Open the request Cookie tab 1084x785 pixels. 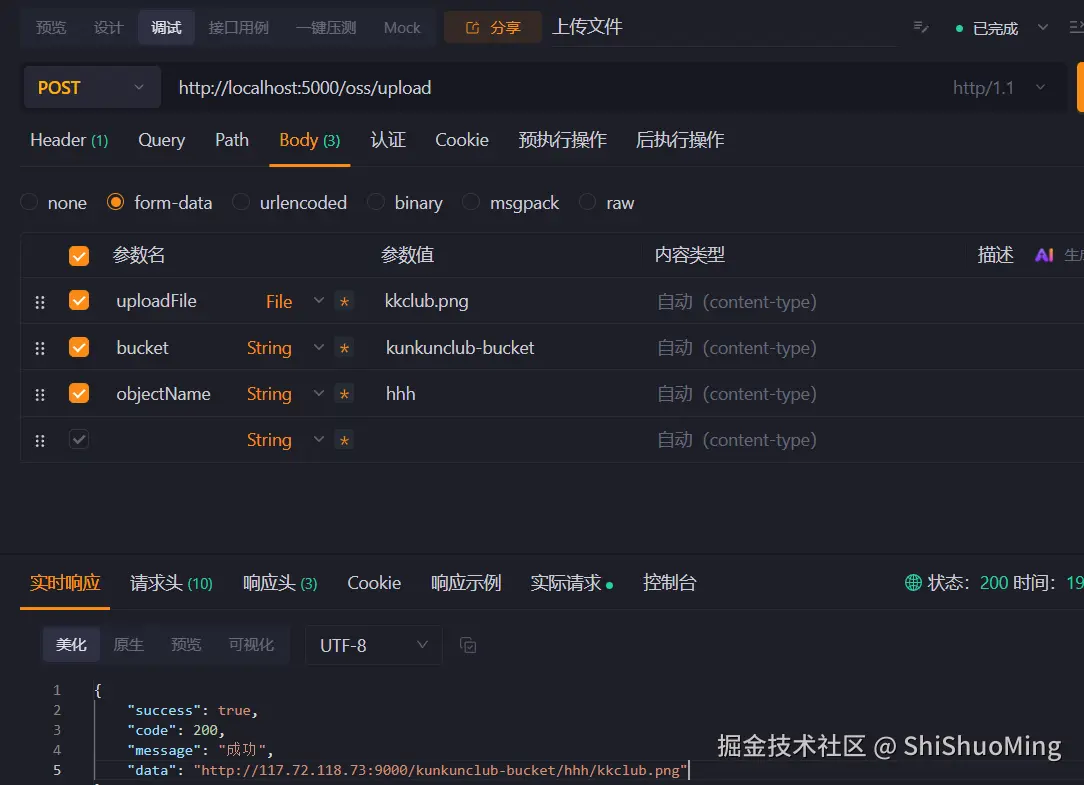[462, 140]
